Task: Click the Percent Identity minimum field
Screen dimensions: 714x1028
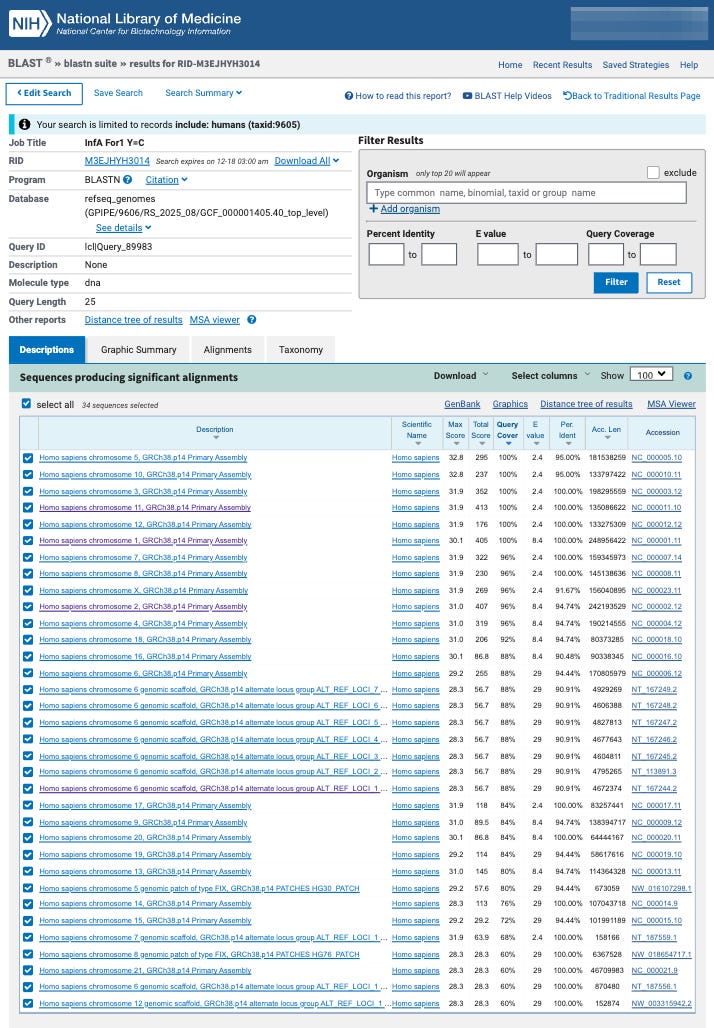Action: (x=386, y=254)
